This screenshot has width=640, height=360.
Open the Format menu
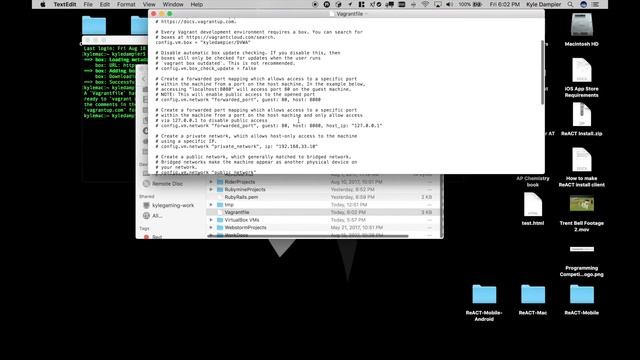(126, 4)
